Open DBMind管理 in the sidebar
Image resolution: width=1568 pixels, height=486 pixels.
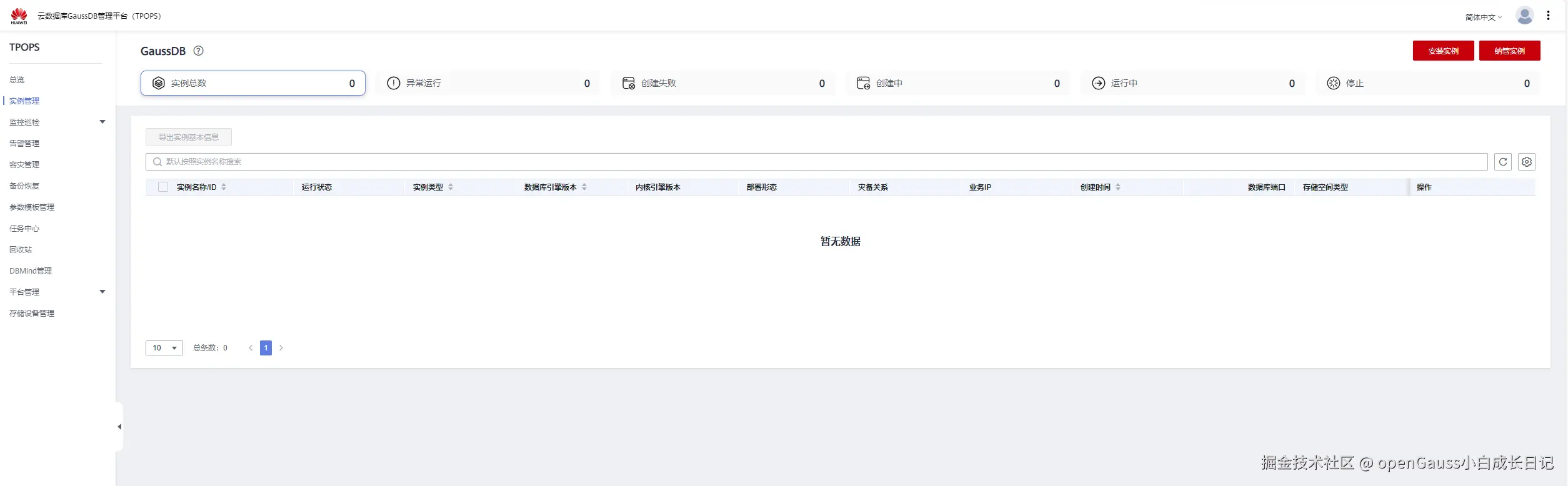[x=31, y=270]
